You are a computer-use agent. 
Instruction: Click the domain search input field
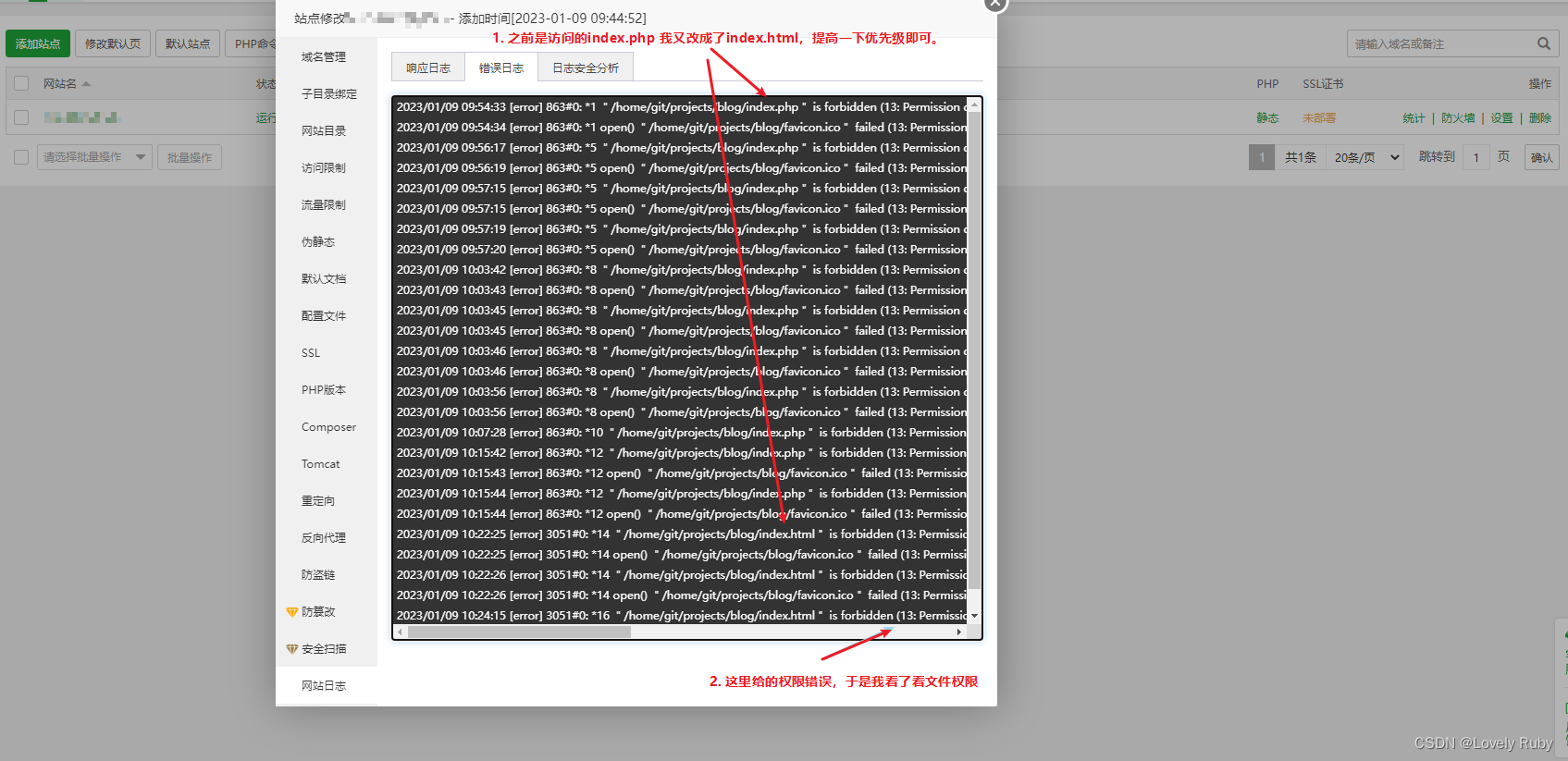click(x=1441, y=43)
